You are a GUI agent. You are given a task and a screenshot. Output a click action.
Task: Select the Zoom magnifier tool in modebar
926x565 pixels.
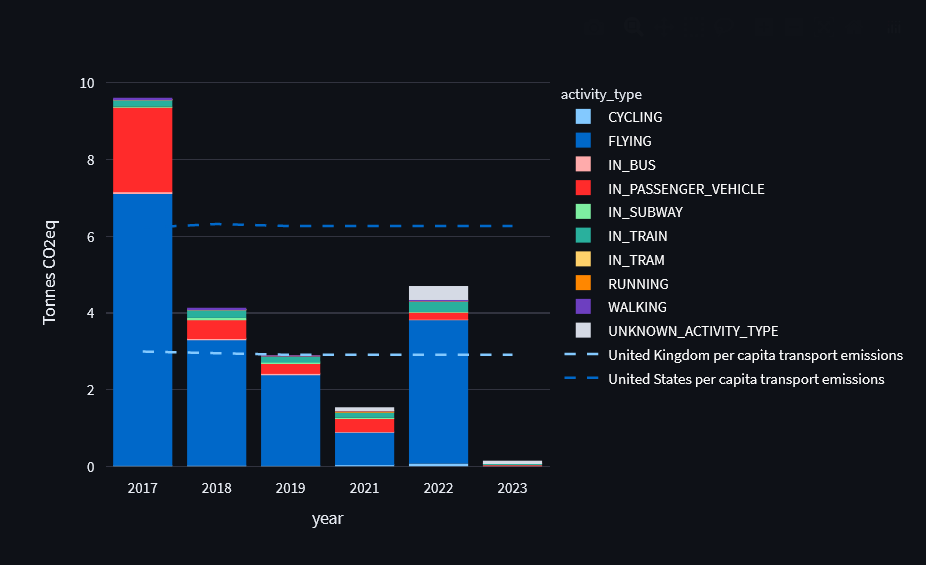[633, 27]
